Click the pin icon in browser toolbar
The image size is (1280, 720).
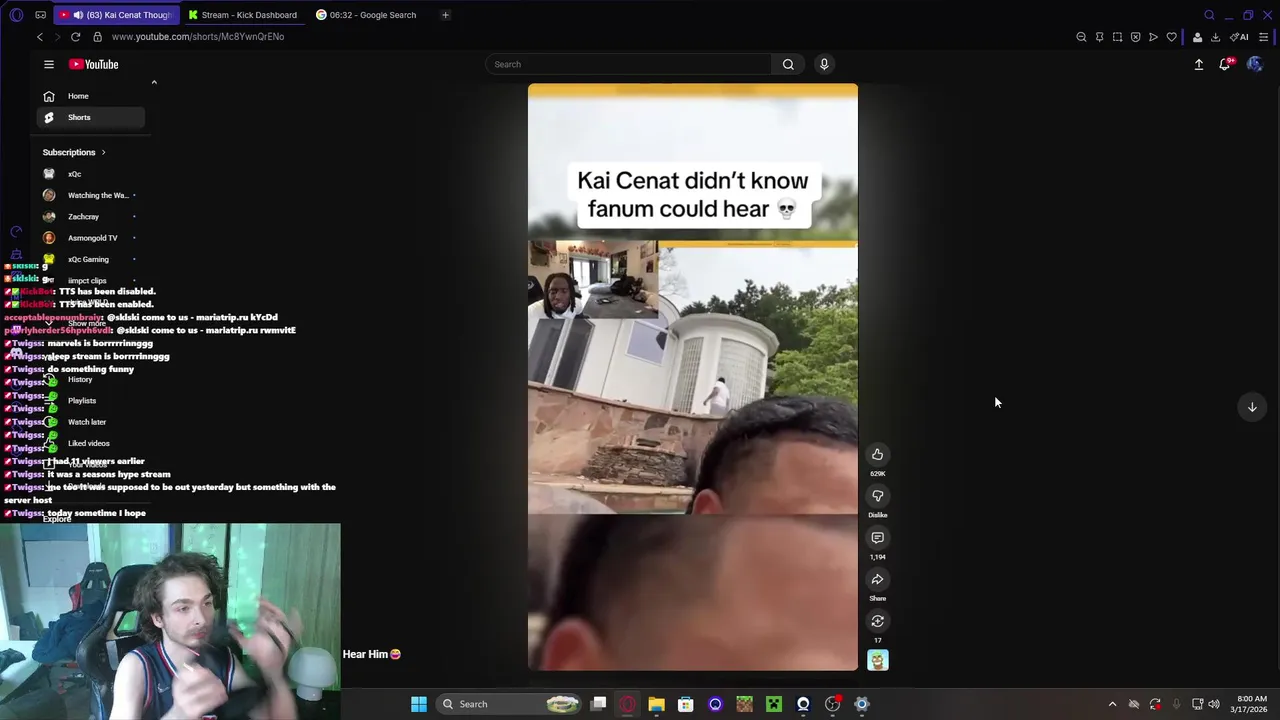[x=1099, y=37]
